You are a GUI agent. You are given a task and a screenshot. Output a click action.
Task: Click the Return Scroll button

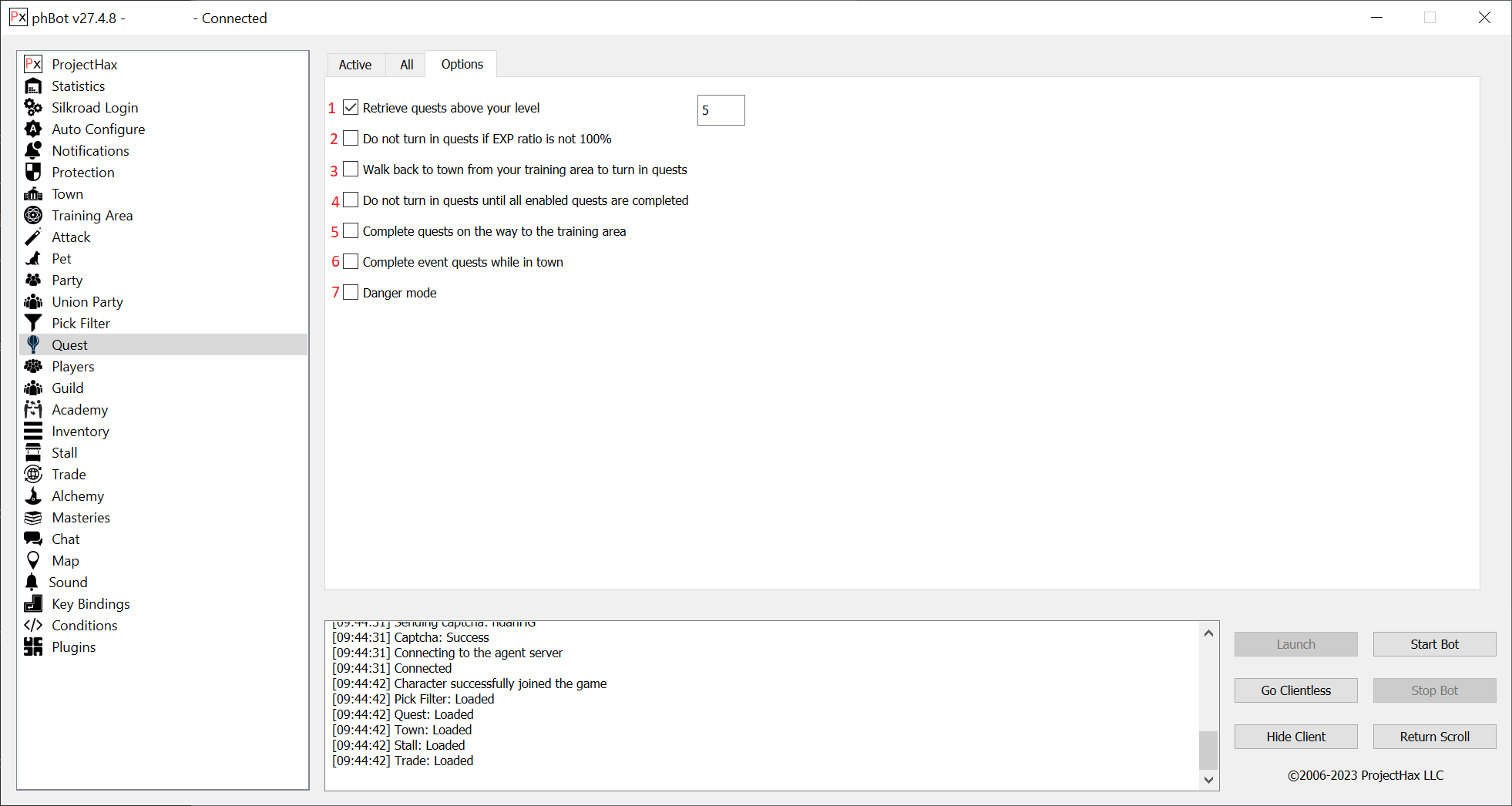point(1434,737)
